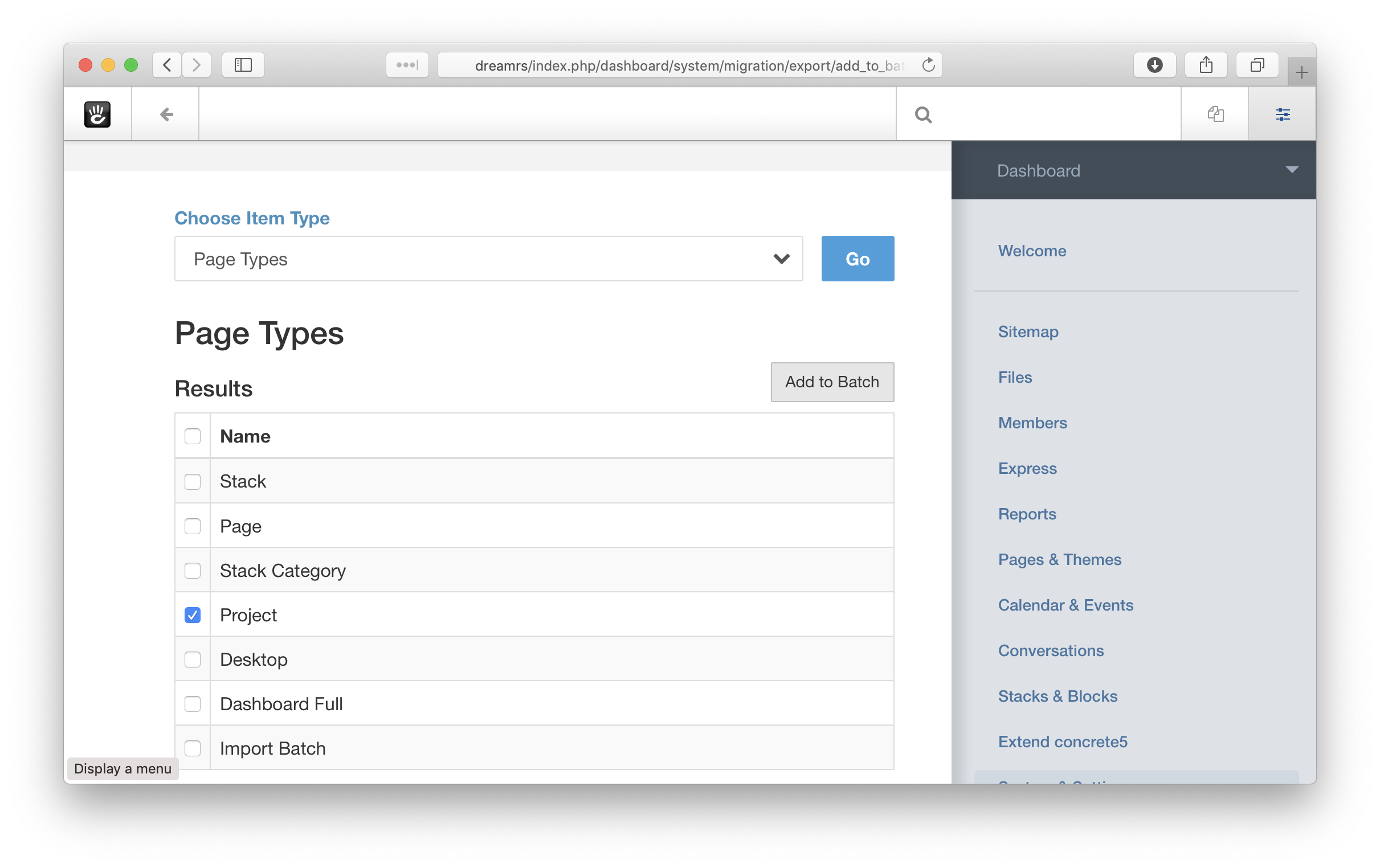This screenshot has width=1380, height=868.
Task: Toggle the dashboard sliders settings icon
Action: point(1283,114)
